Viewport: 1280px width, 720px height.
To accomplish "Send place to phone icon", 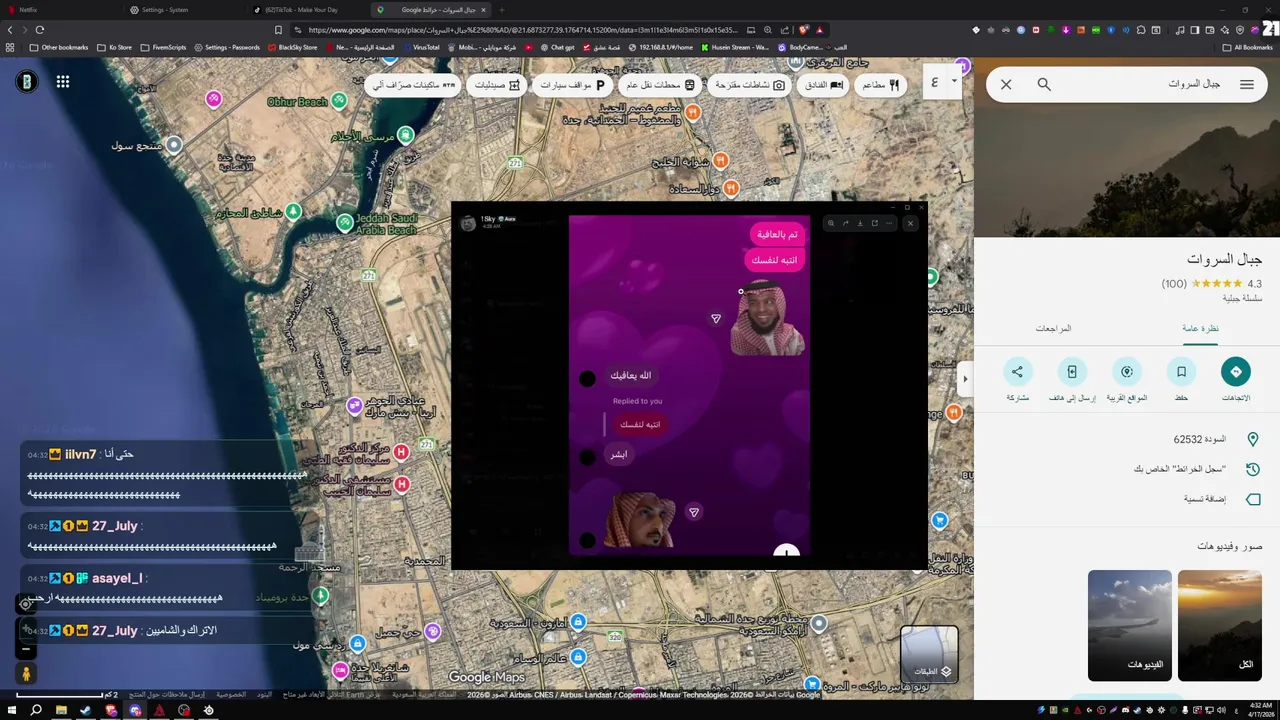I will [x=1072, y=372].
